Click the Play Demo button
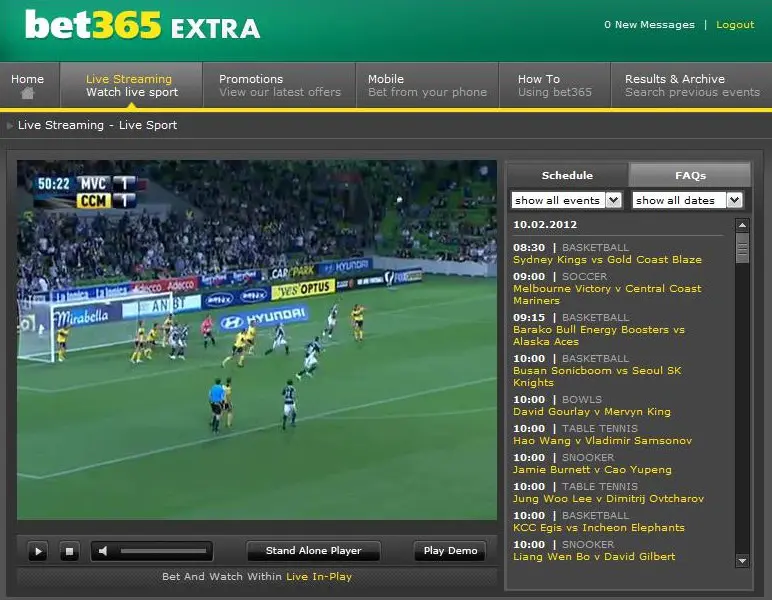The height and width of the screenshot is (600, 772). (450, 551)
